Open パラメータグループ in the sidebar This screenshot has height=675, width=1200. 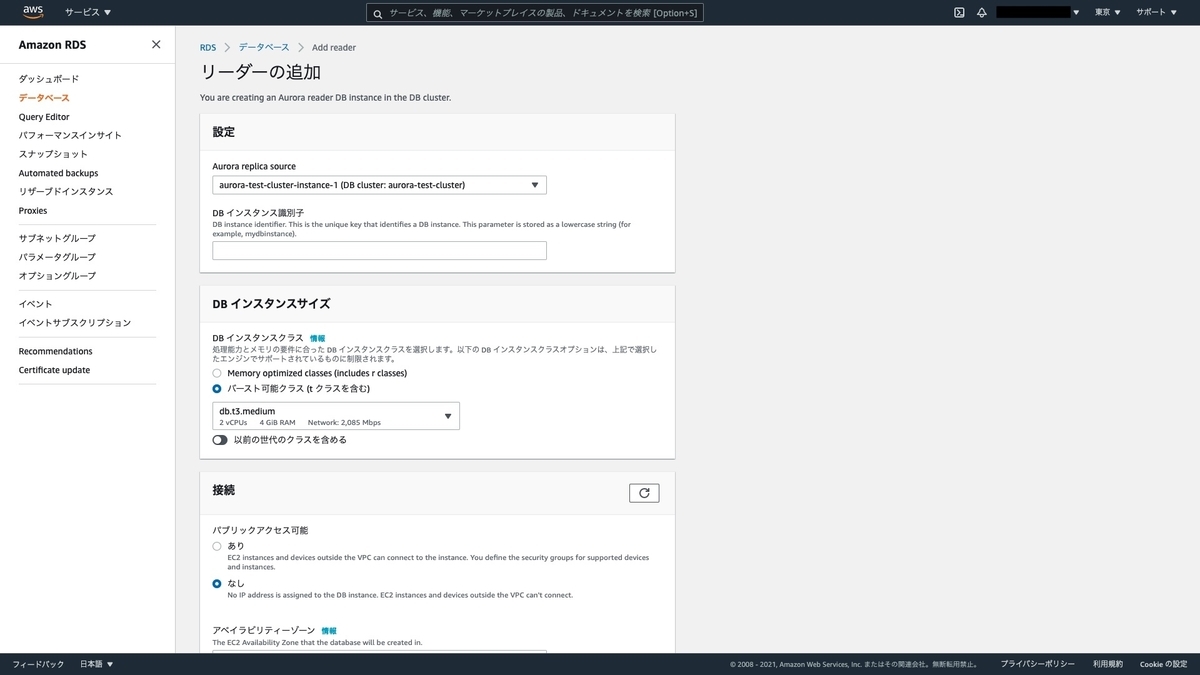click(57, 257)
